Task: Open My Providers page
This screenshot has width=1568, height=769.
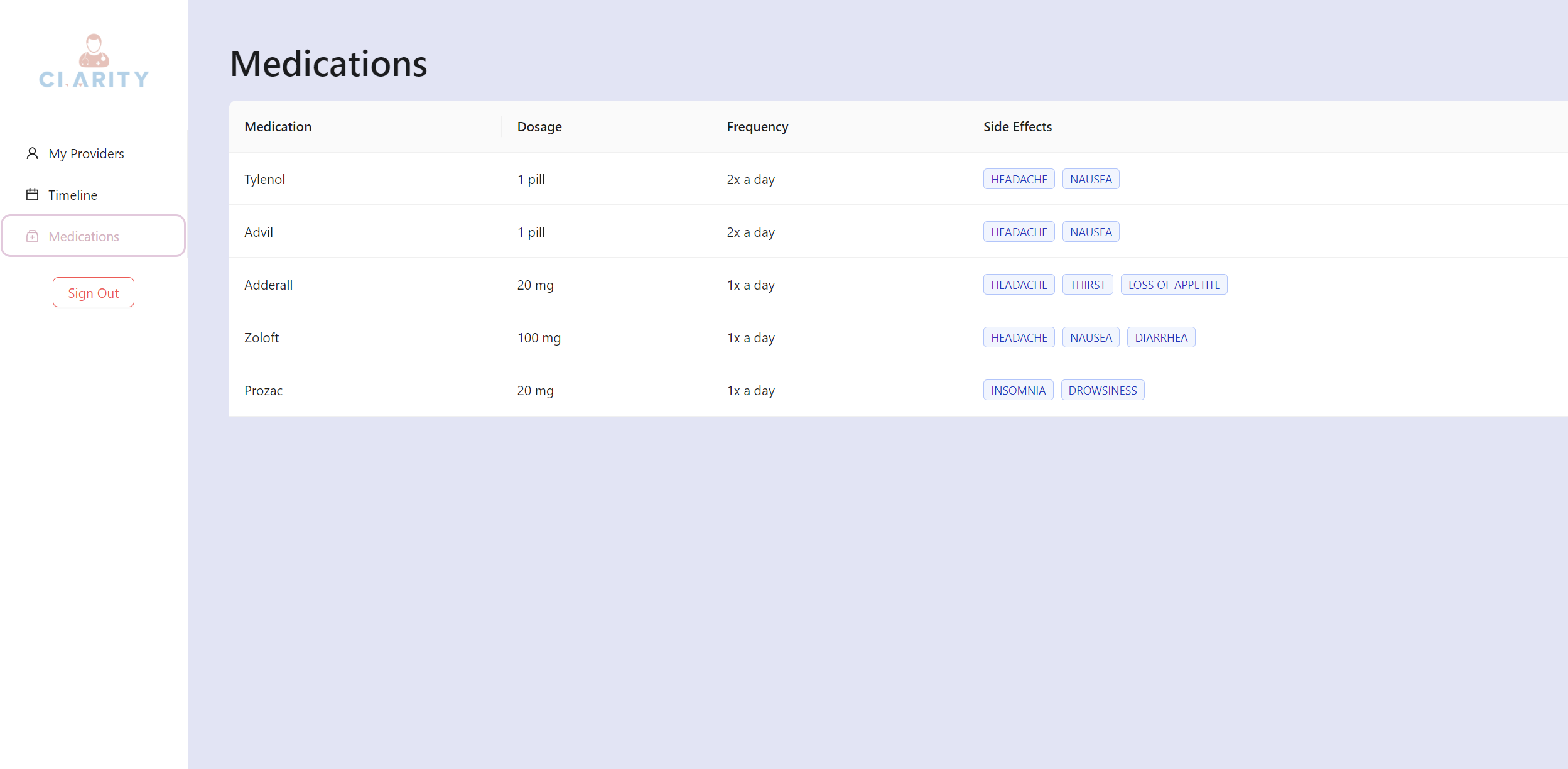Action: tap(86, 154)
